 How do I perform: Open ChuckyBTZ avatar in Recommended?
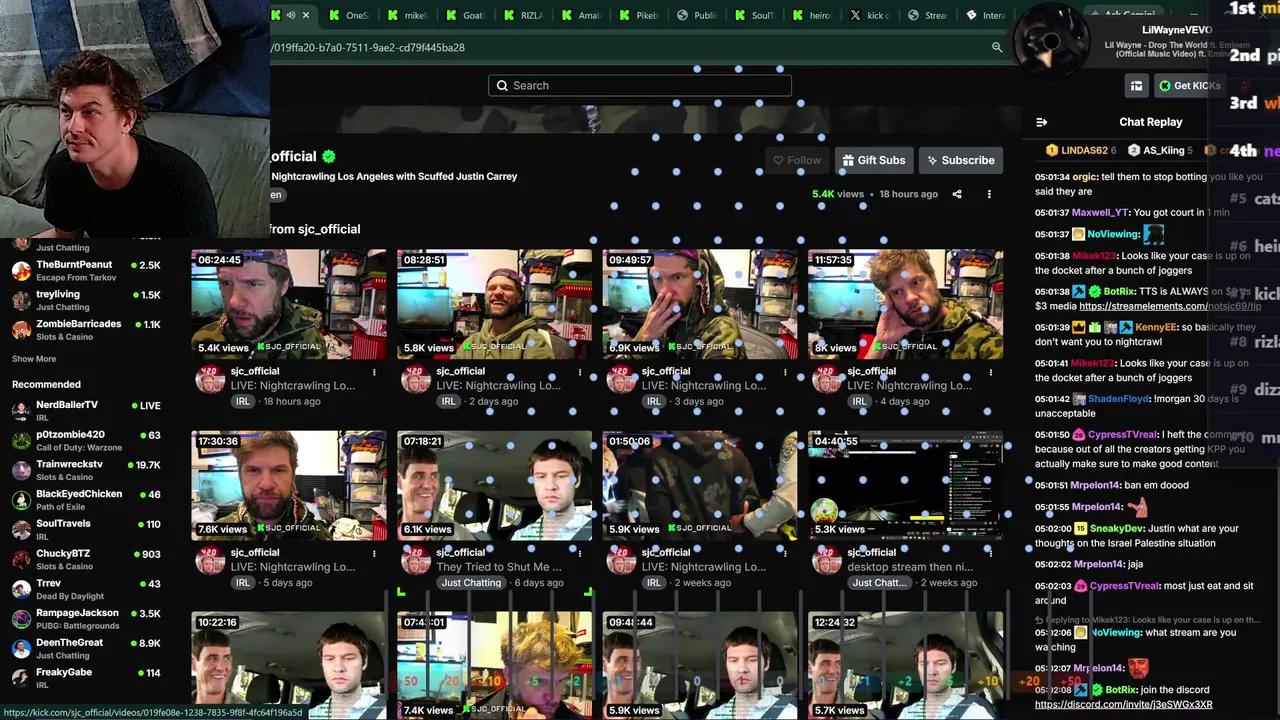[x=21, y=559]
